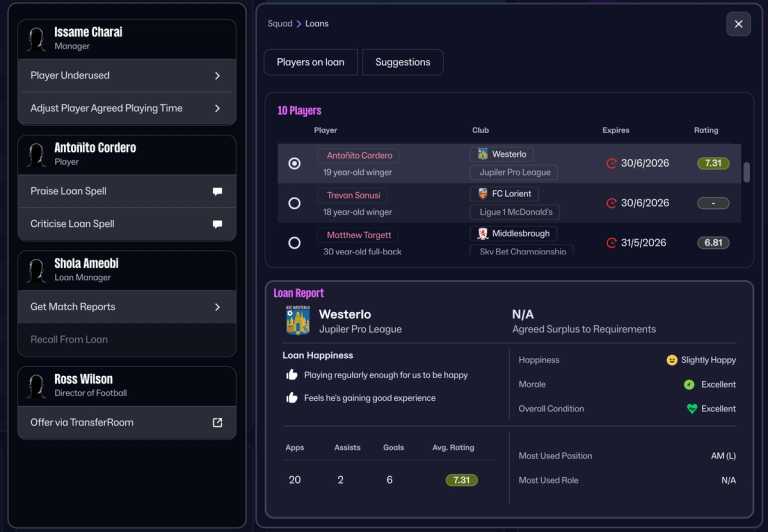Click speech bubble icon beside Praise Loan Spell
The width and height of the screenshot is (768, 532).
(x=217, y=191)
